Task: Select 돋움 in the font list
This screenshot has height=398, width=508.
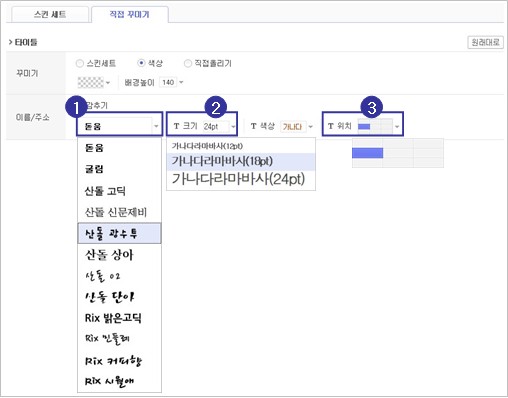Action: point(119,148)
